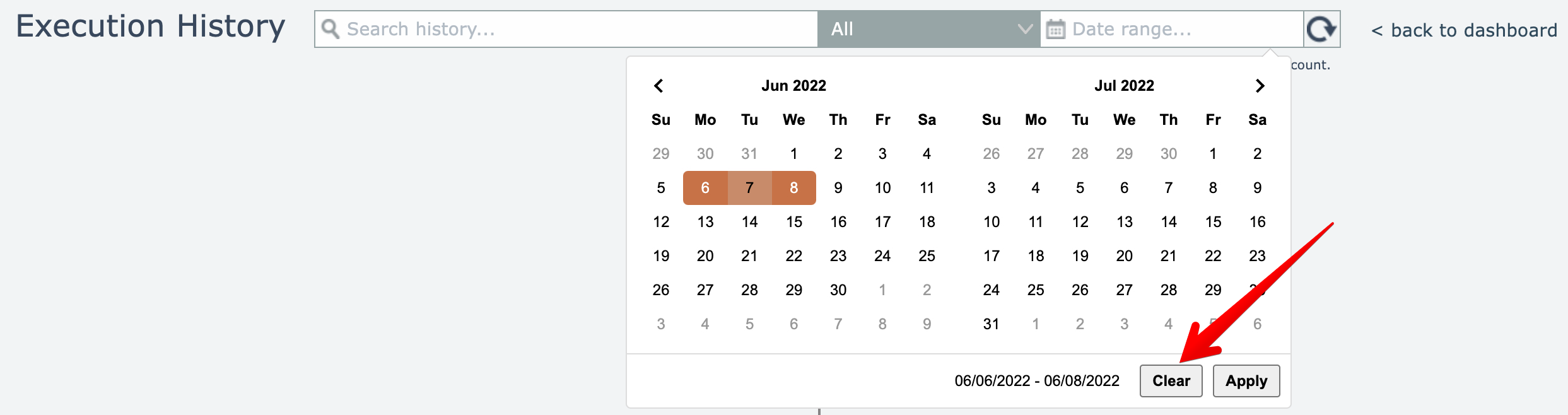1568x415 pixels.
Task: Click the dropdown chevron beside All
Action: 1025,29
